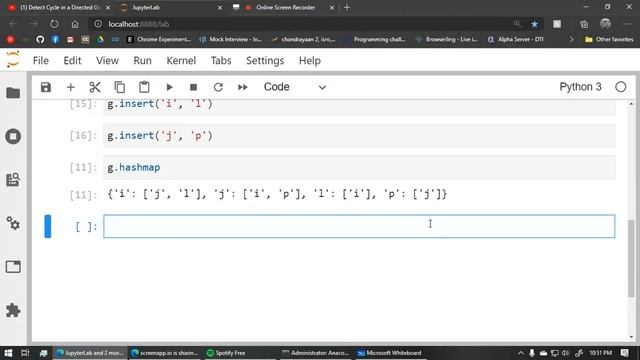Open the Facebook bookmark icon
This screenshot has height=360, width=640.
55,39
